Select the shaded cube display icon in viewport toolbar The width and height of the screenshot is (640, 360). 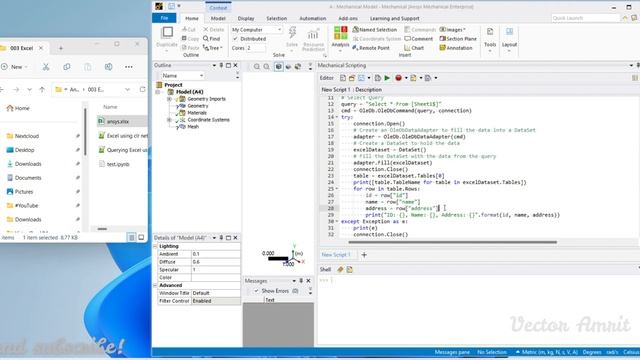click(279, 67)
